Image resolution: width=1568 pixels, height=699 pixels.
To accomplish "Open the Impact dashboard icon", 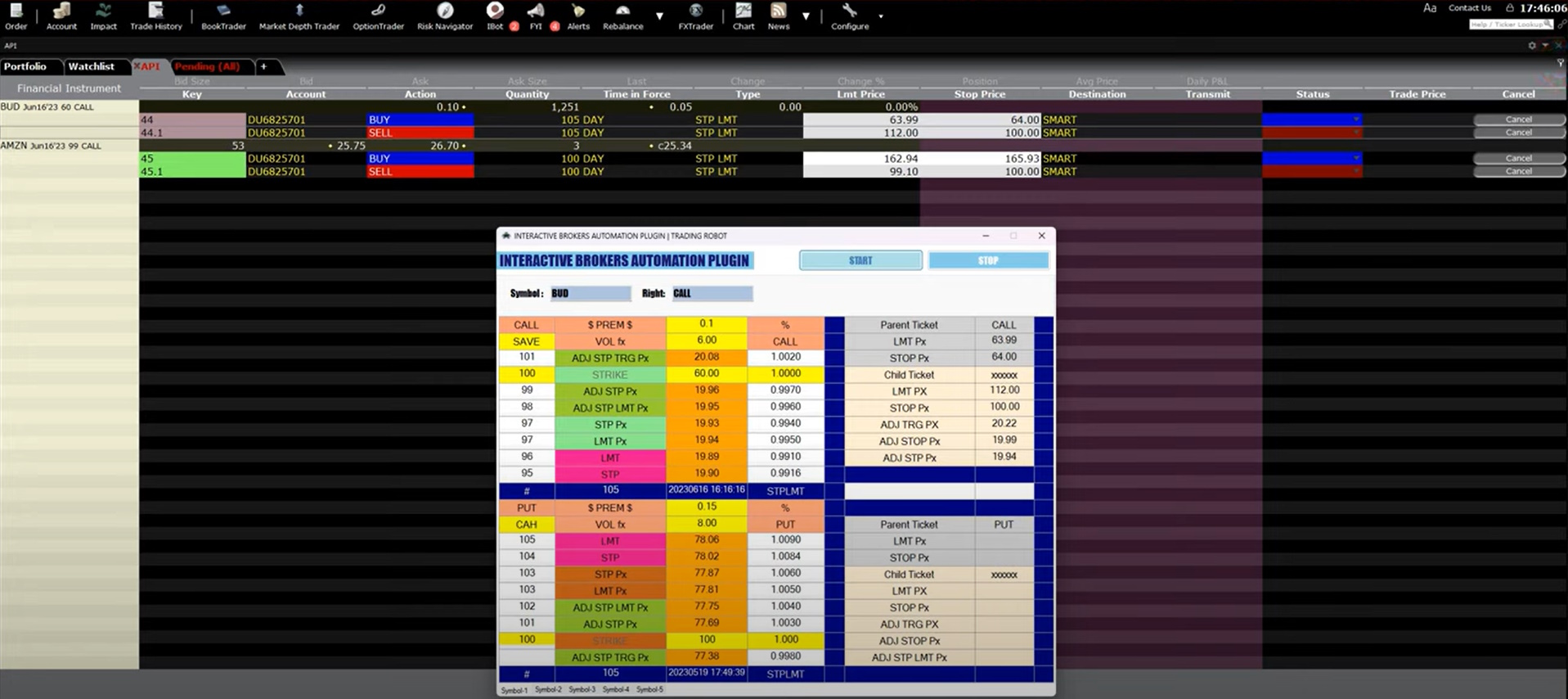I will (x=103, y=16).
